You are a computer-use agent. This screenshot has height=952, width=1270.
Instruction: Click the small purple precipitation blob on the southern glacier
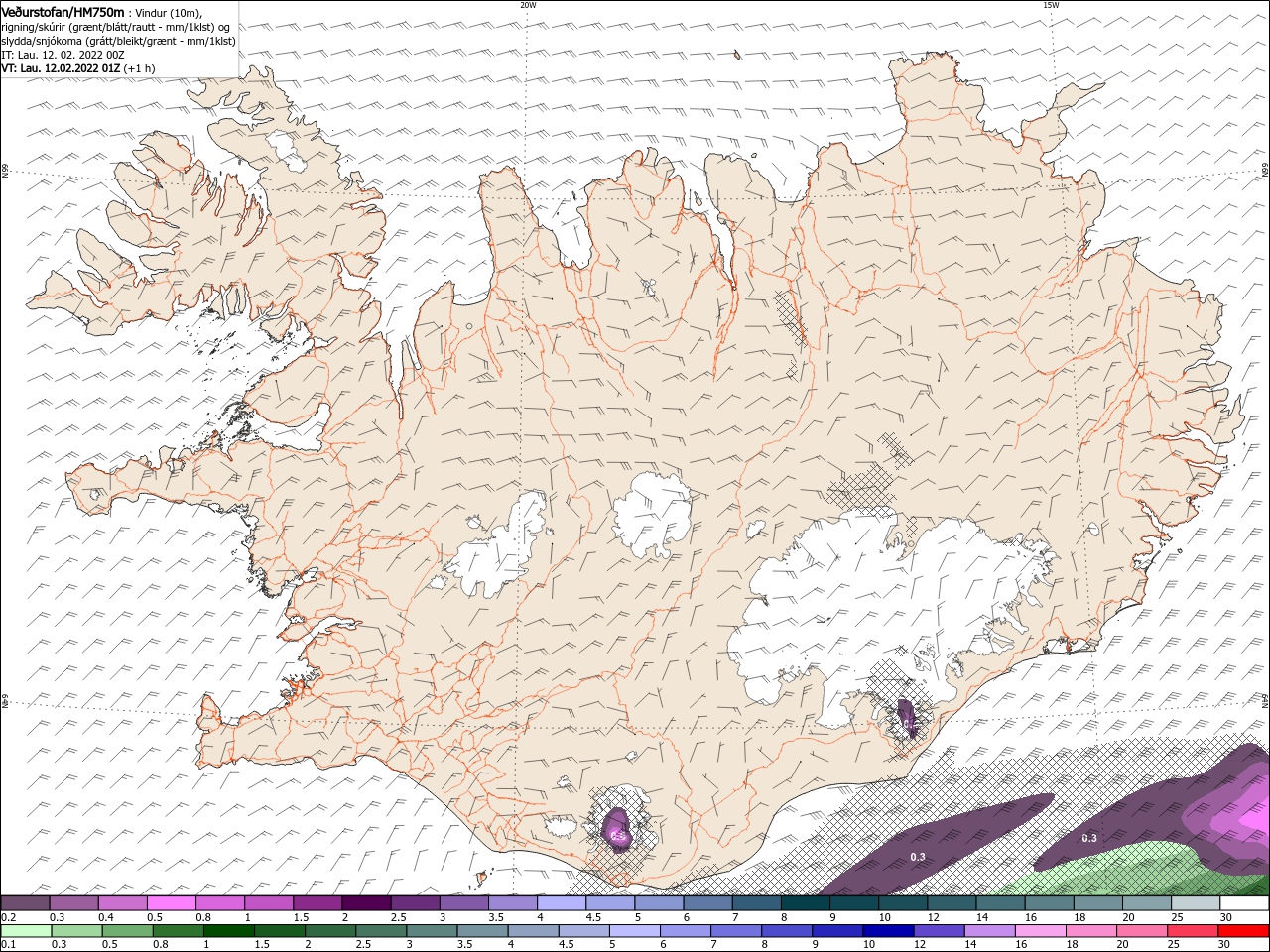point(617,829)
